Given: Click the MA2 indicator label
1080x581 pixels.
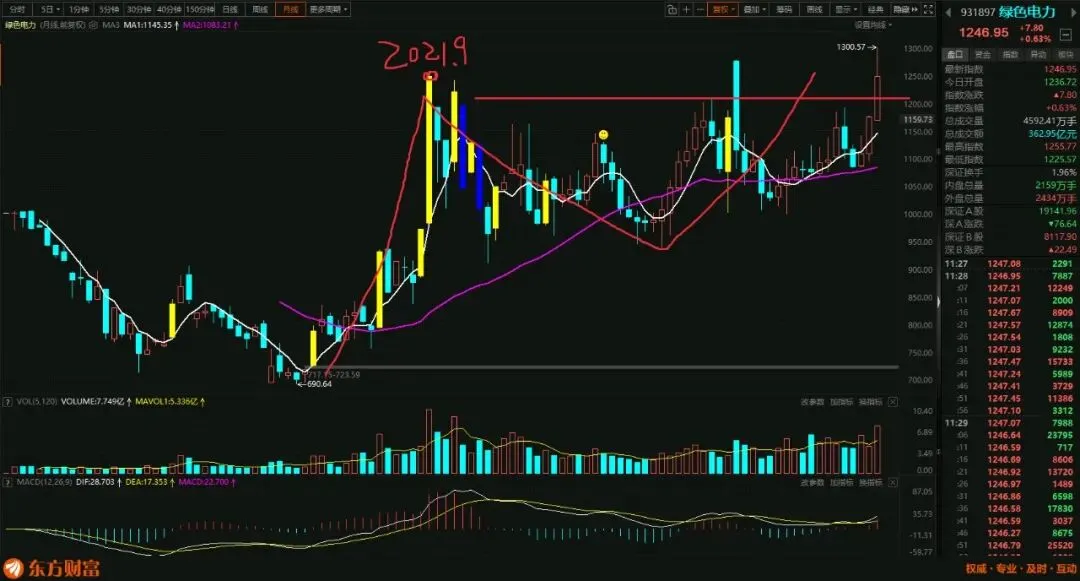Looking at the screenshot, I should click(211, 25).
